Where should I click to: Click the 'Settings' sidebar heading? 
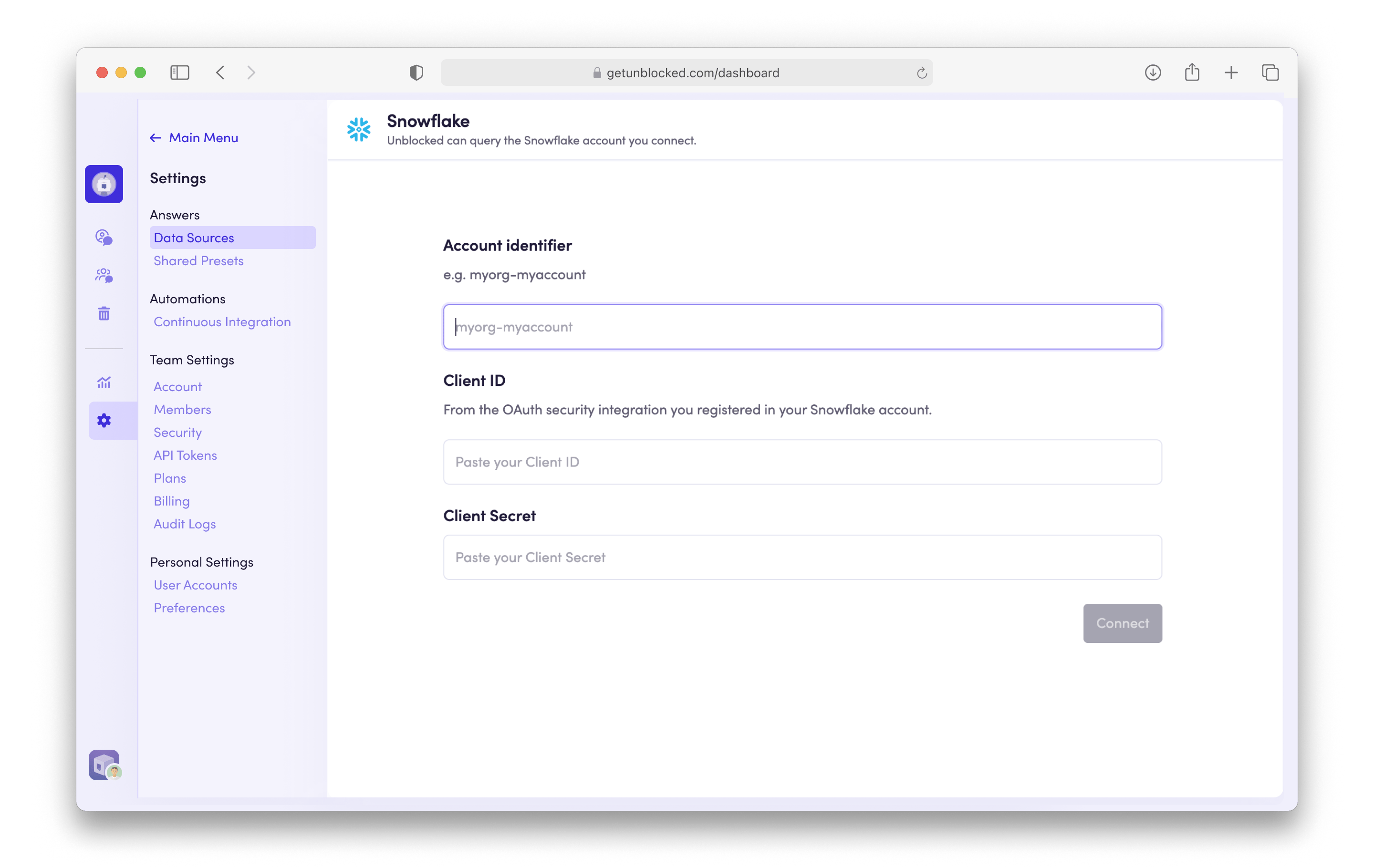tap(177, 178)
